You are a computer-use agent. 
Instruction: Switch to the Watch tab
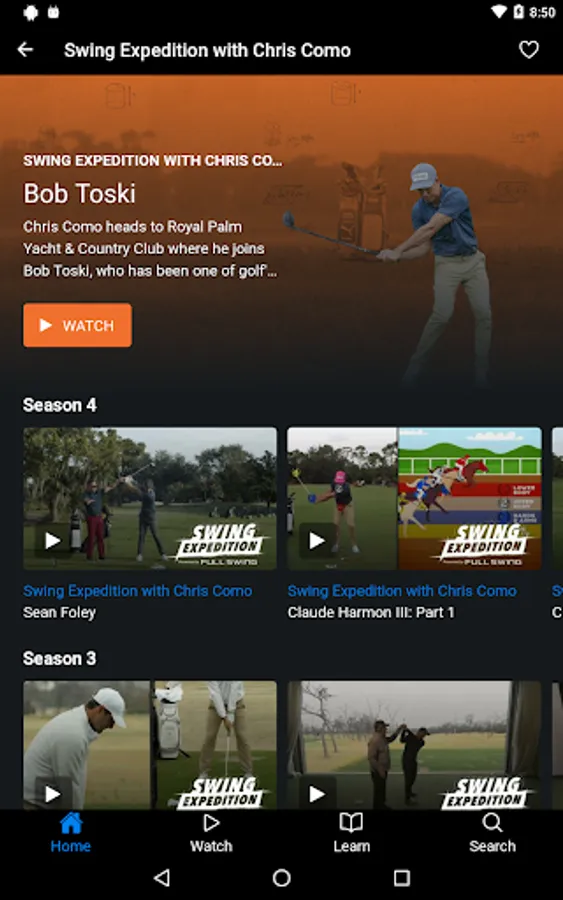coord(211,833)
